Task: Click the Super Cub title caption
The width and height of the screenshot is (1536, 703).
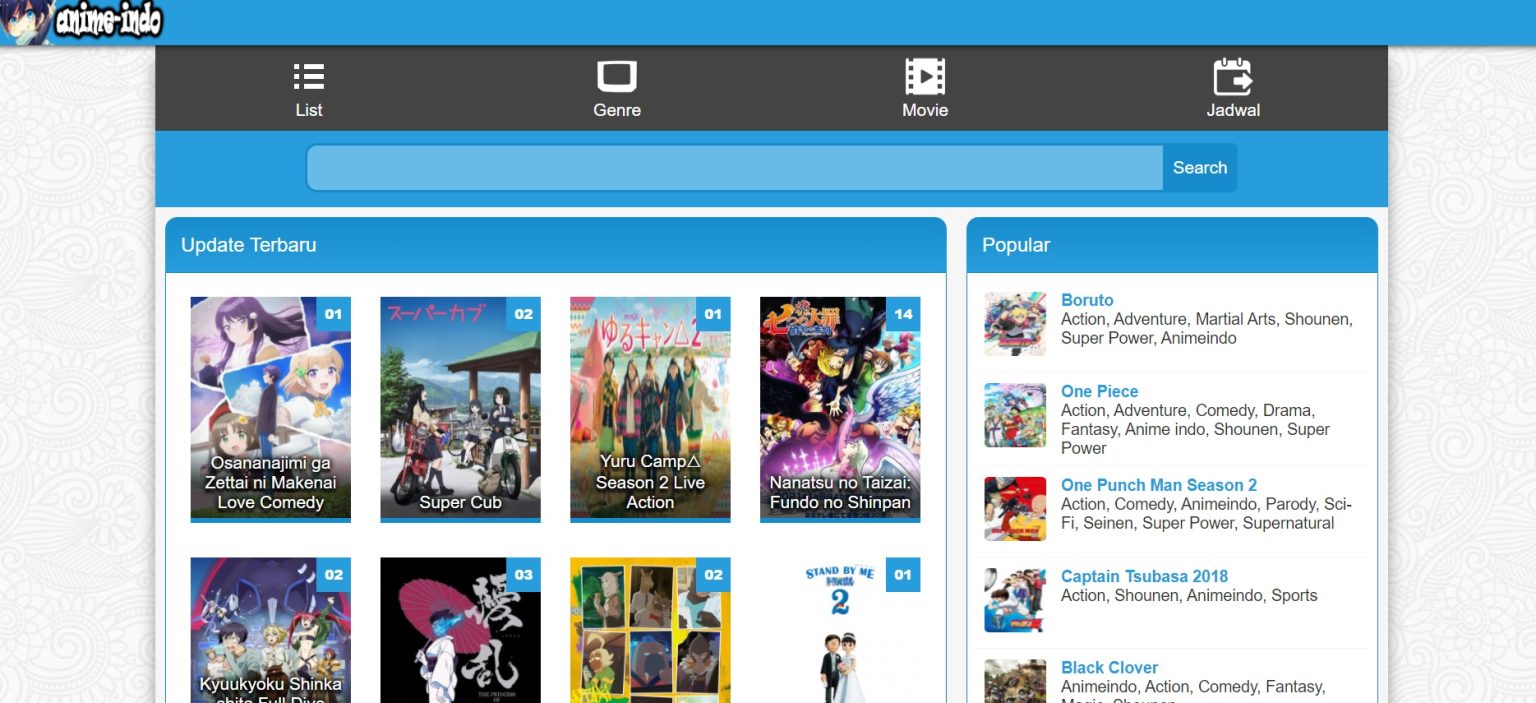Action: (460, 502)
